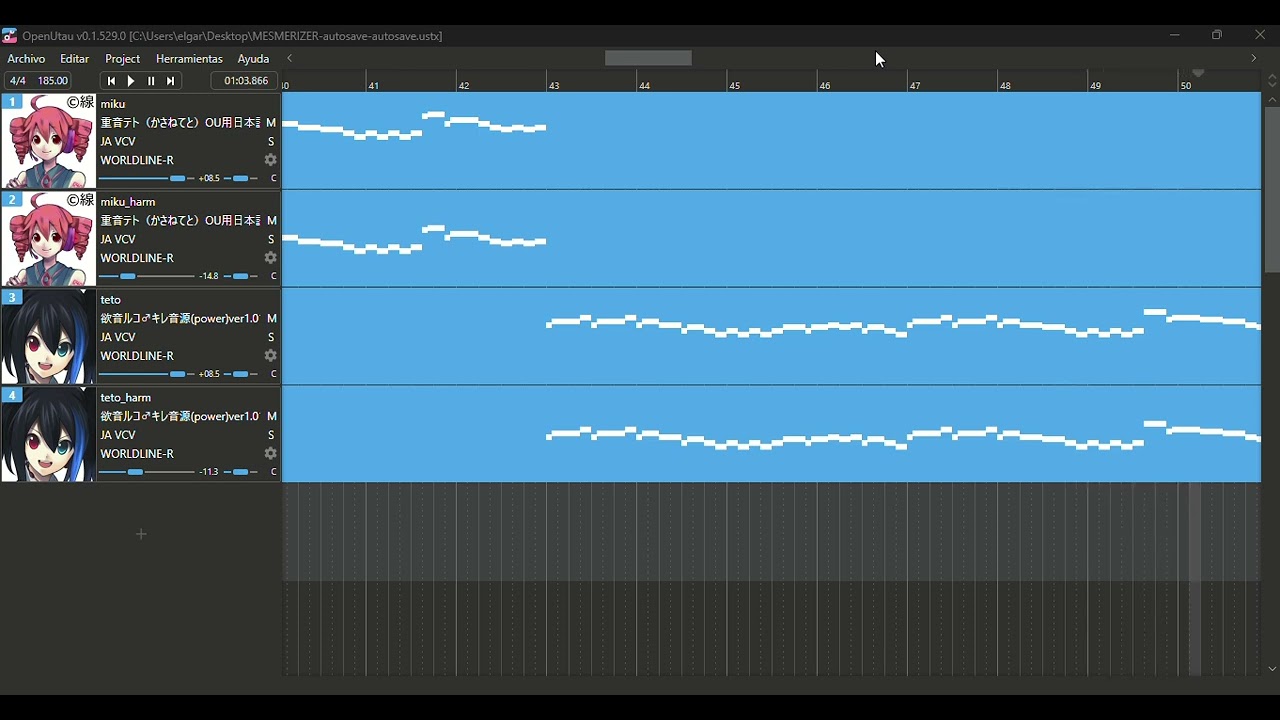This screenshot has width=1280, height=720.
Task: Click the vertical scrollbar thumb
Action: point(1272,190)
